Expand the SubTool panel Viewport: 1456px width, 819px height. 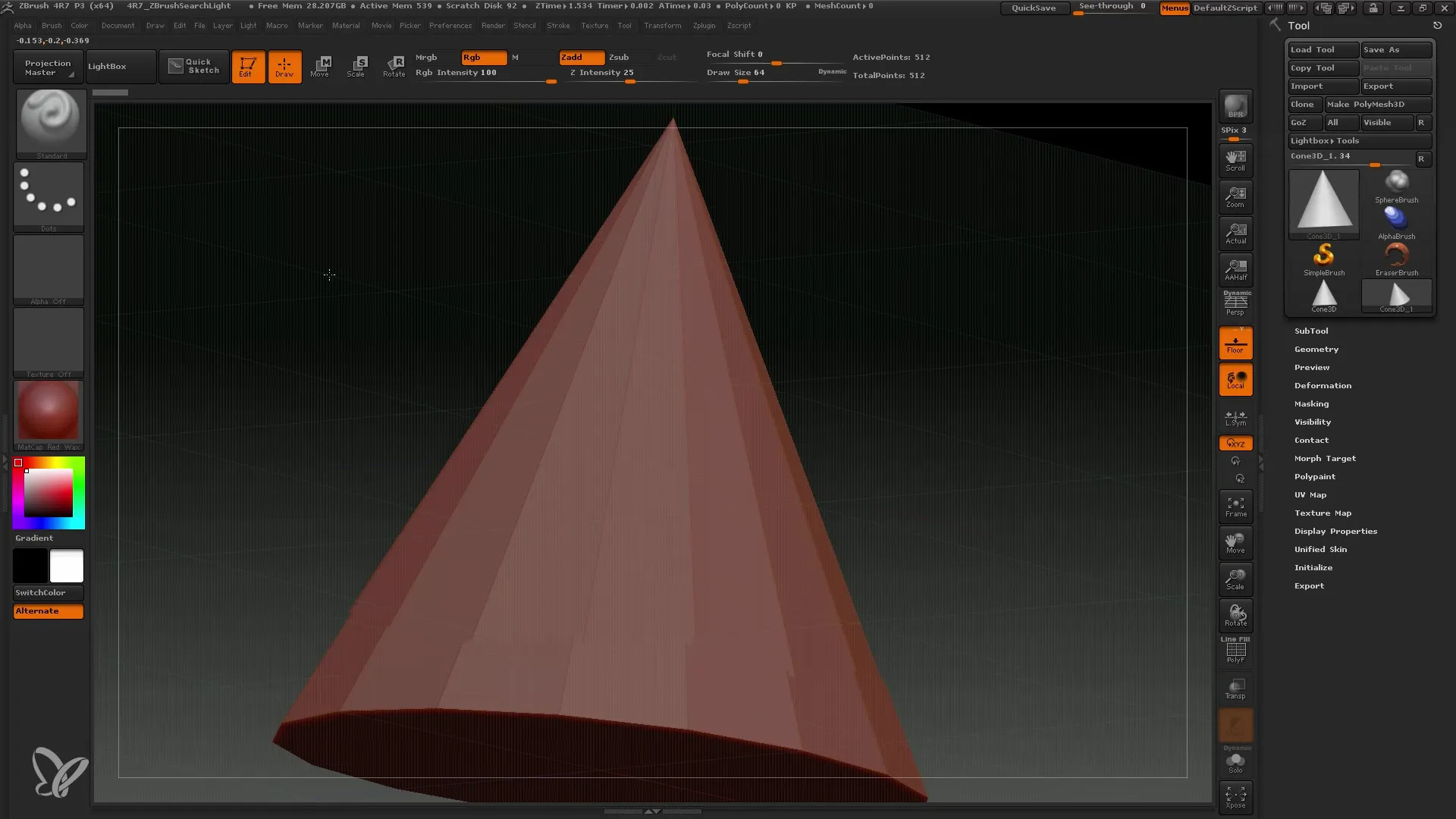1312,330
